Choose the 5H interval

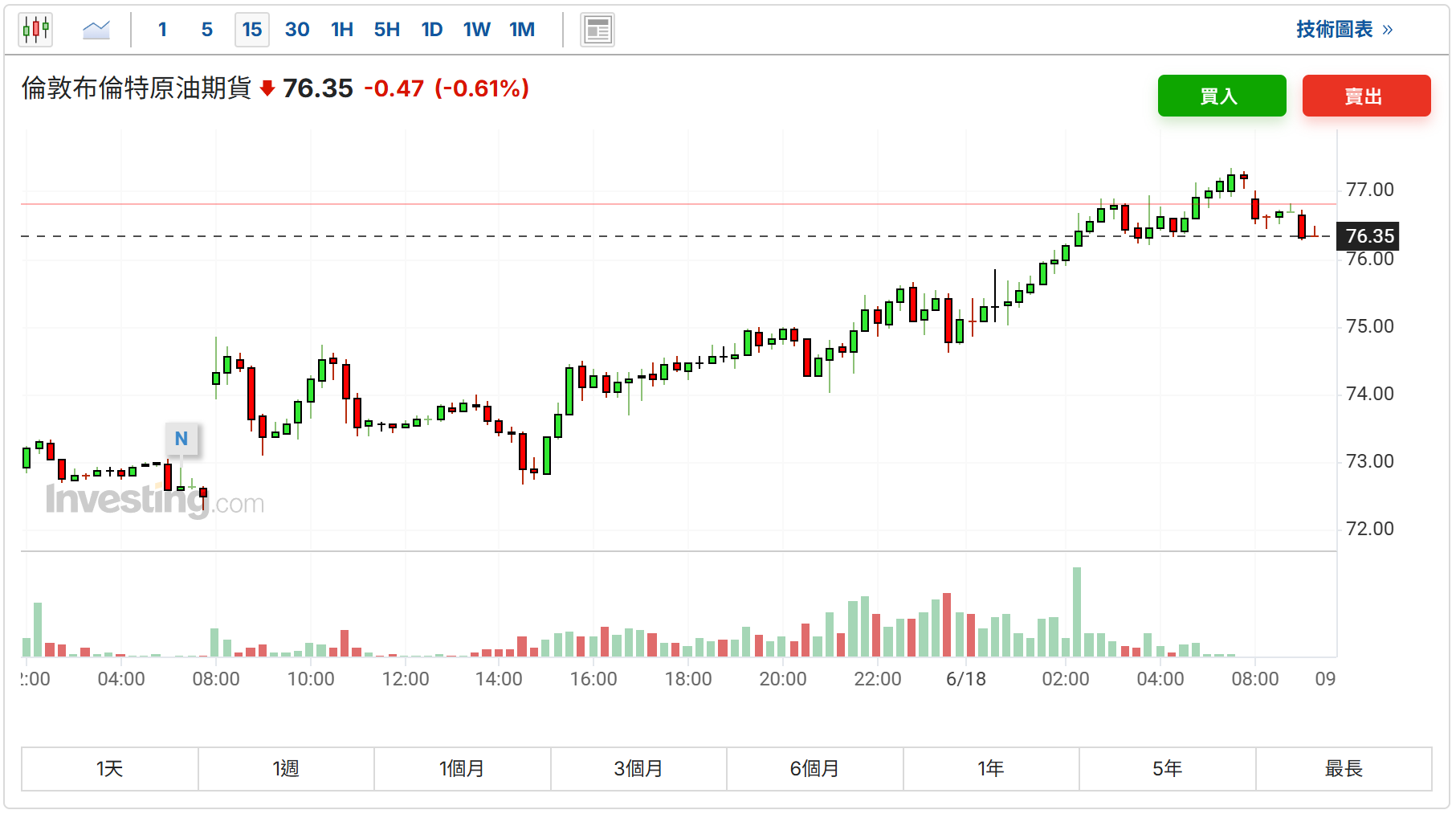click(387, 30)
